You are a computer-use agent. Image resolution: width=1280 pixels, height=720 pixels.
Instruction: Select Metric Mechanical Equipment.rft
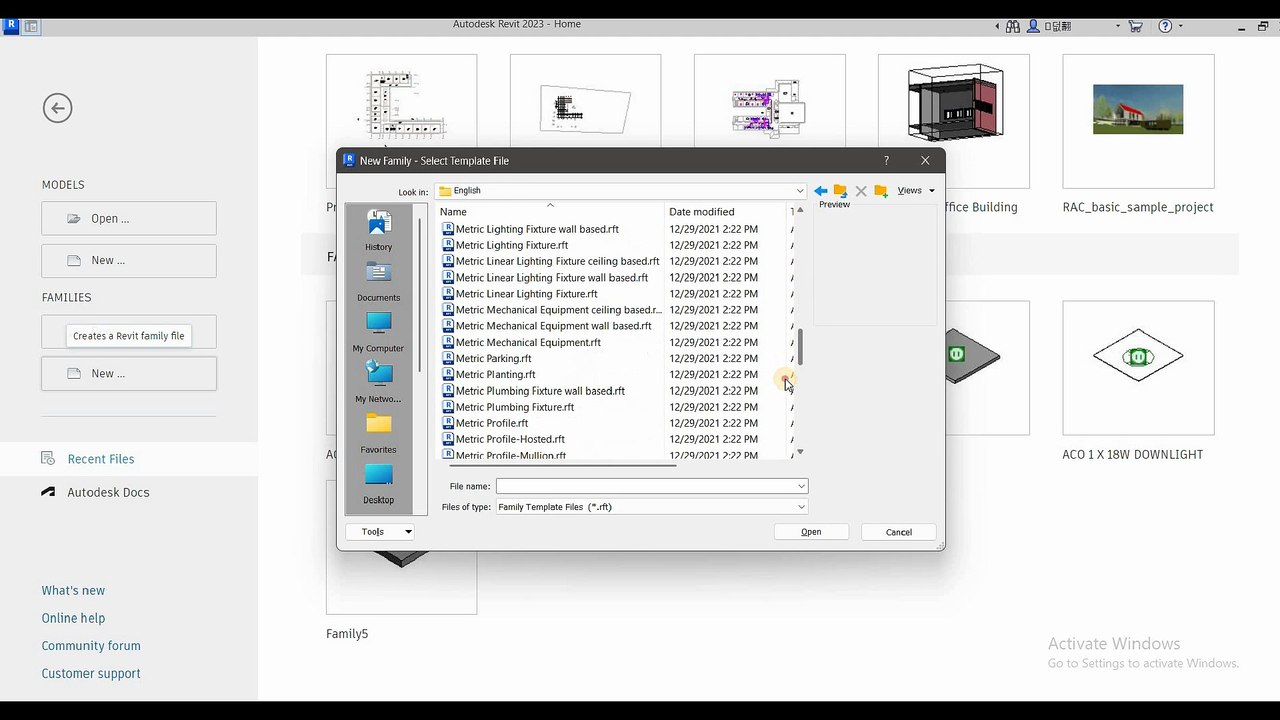528,342
